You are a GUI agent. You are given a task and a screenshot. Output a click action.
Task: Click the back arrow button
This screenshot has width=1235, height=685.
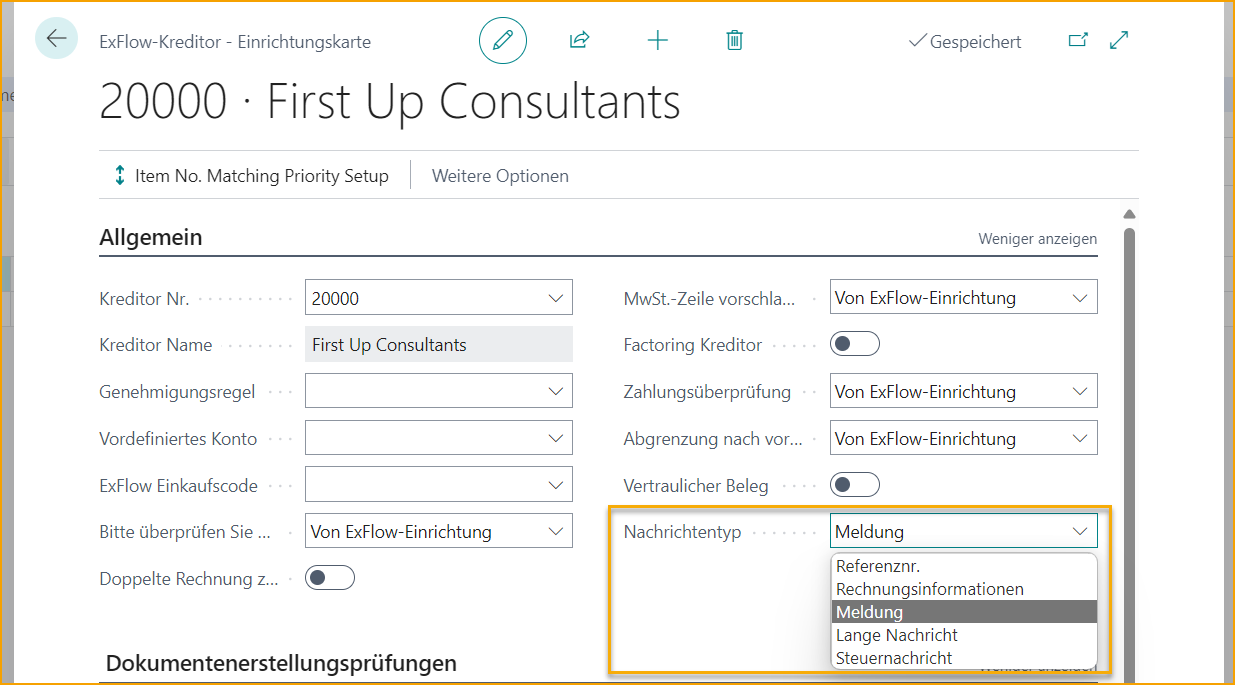pos(56,39)
